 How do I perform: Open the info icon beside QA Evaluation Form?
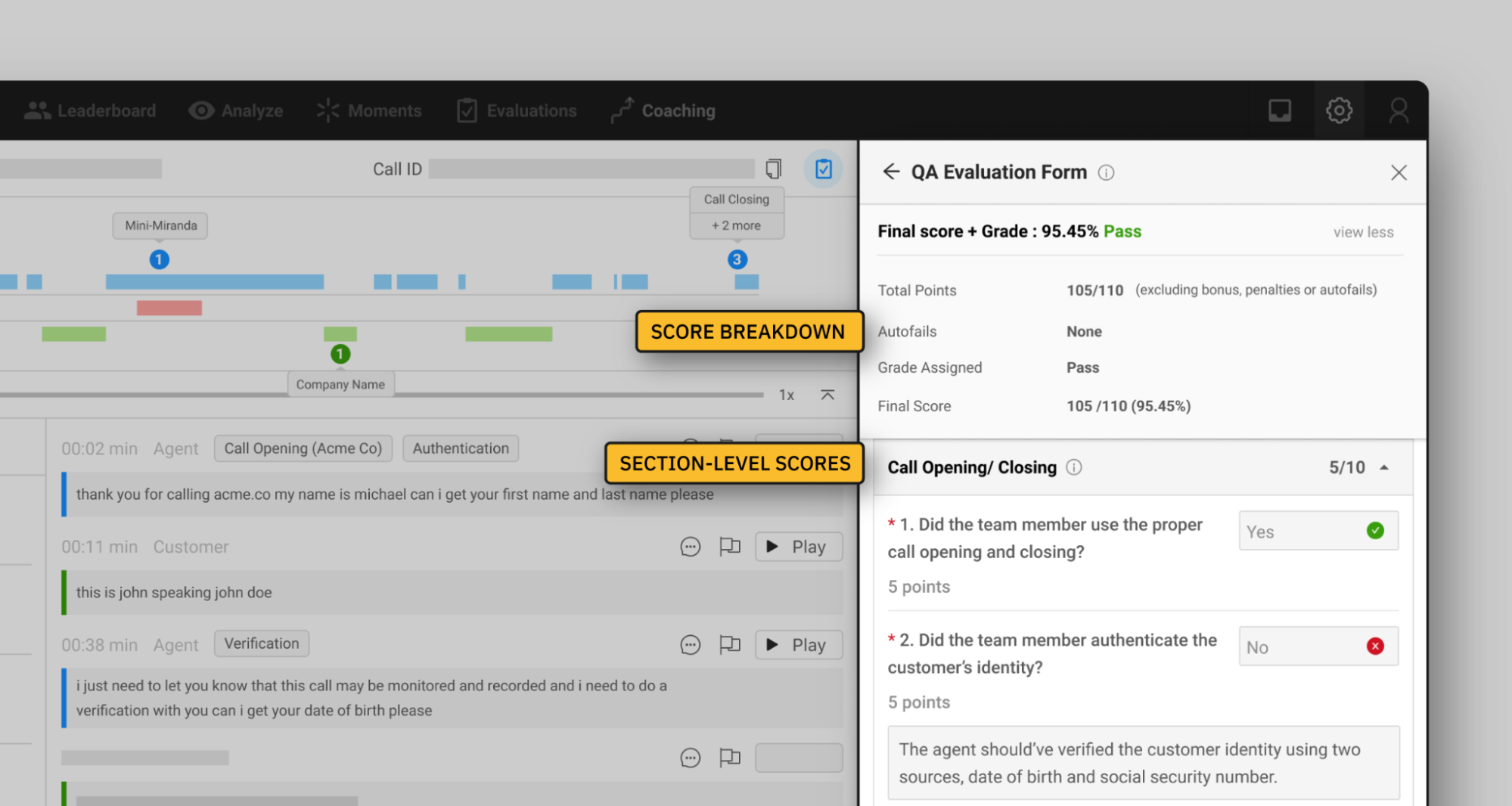(1107, 172)
